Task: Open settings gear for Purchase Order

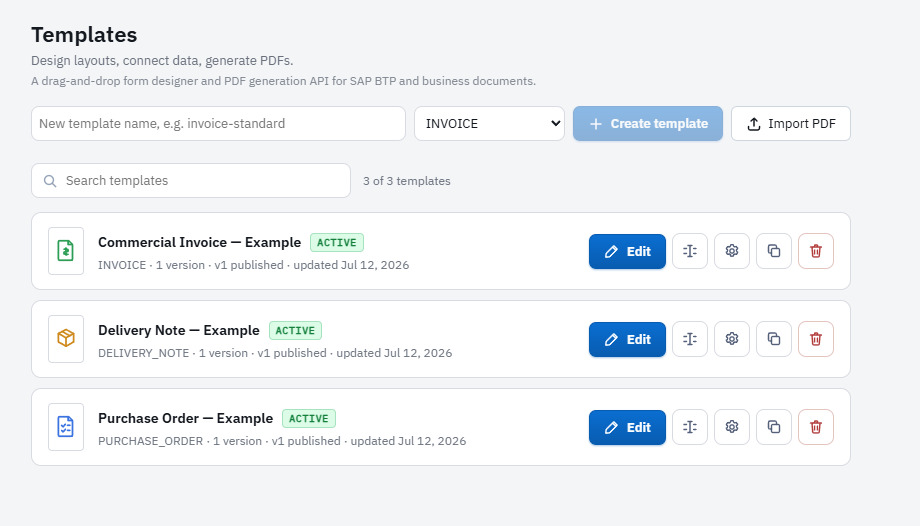Action: tap(732, 427)
